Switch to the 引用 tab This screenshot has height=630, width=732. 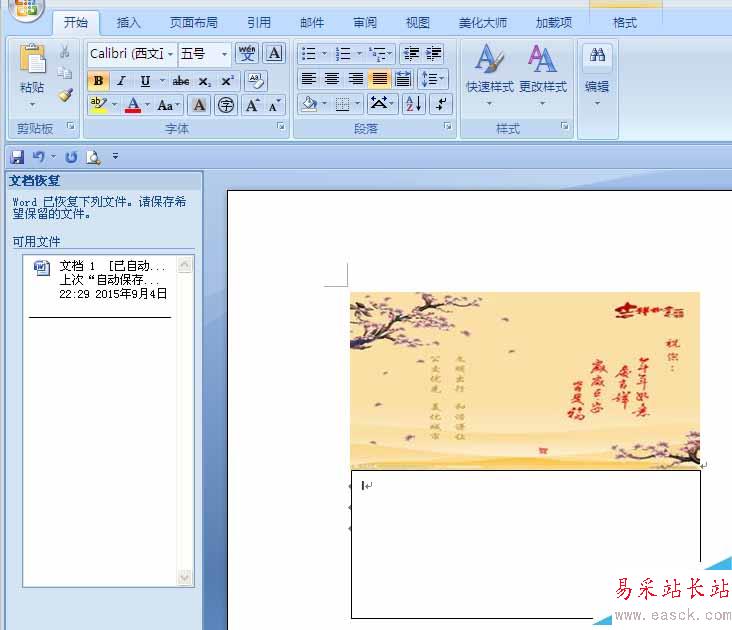259,22
